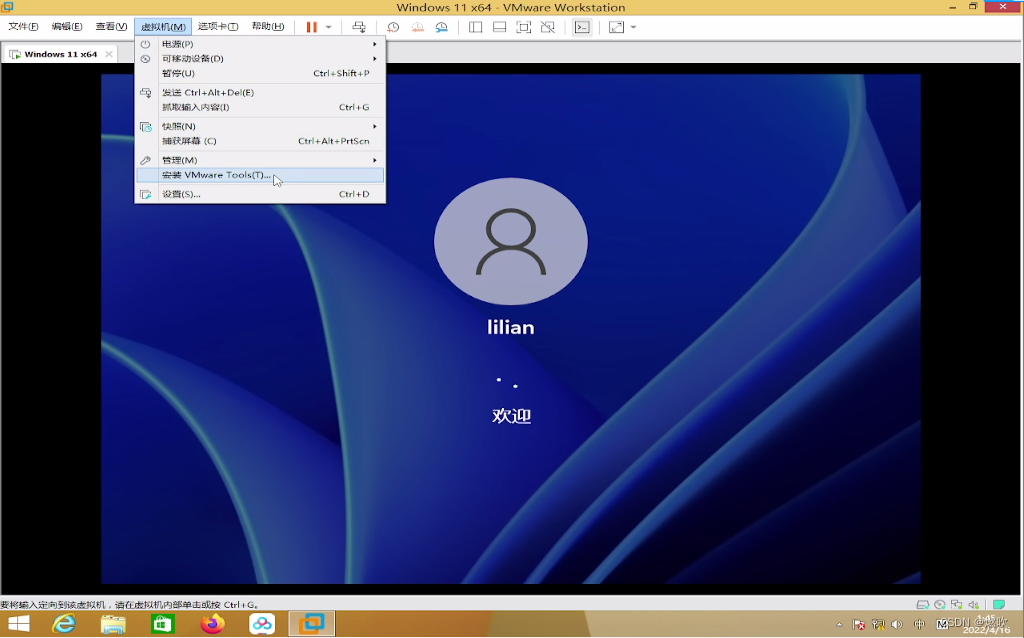Viewport: 1024px width, 638px height.
Task: Click the CD/DVD drive status bar icon
Action: pyautogui.click(x=940, y=605)
